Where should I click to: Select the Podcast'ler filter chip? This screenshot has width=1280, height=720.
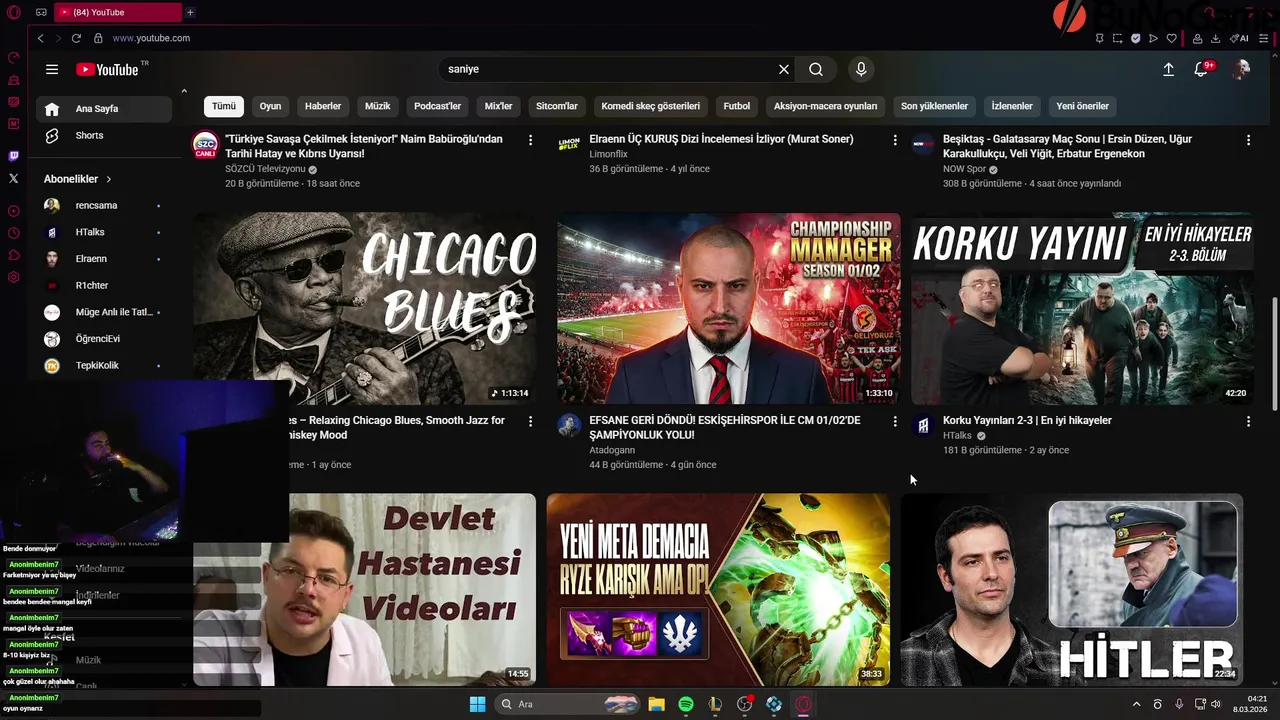coord(438,106)
